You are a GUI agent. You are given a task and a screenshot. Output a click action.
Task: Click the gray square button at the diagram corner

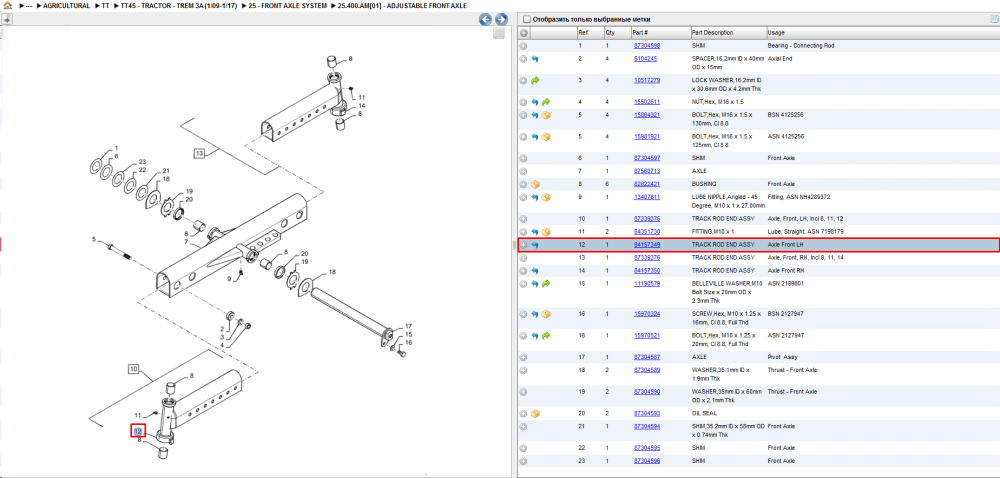[499, 33]
